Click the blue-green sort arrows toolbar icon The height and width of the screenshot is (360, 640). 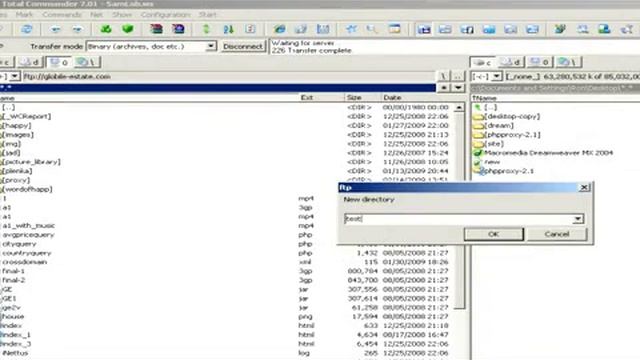228,29
